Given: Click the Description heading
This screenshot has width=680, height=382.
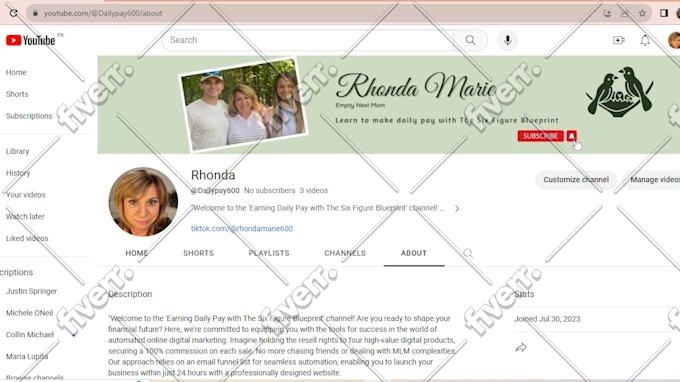Looking at the screenshot, I should click(130, 294).
